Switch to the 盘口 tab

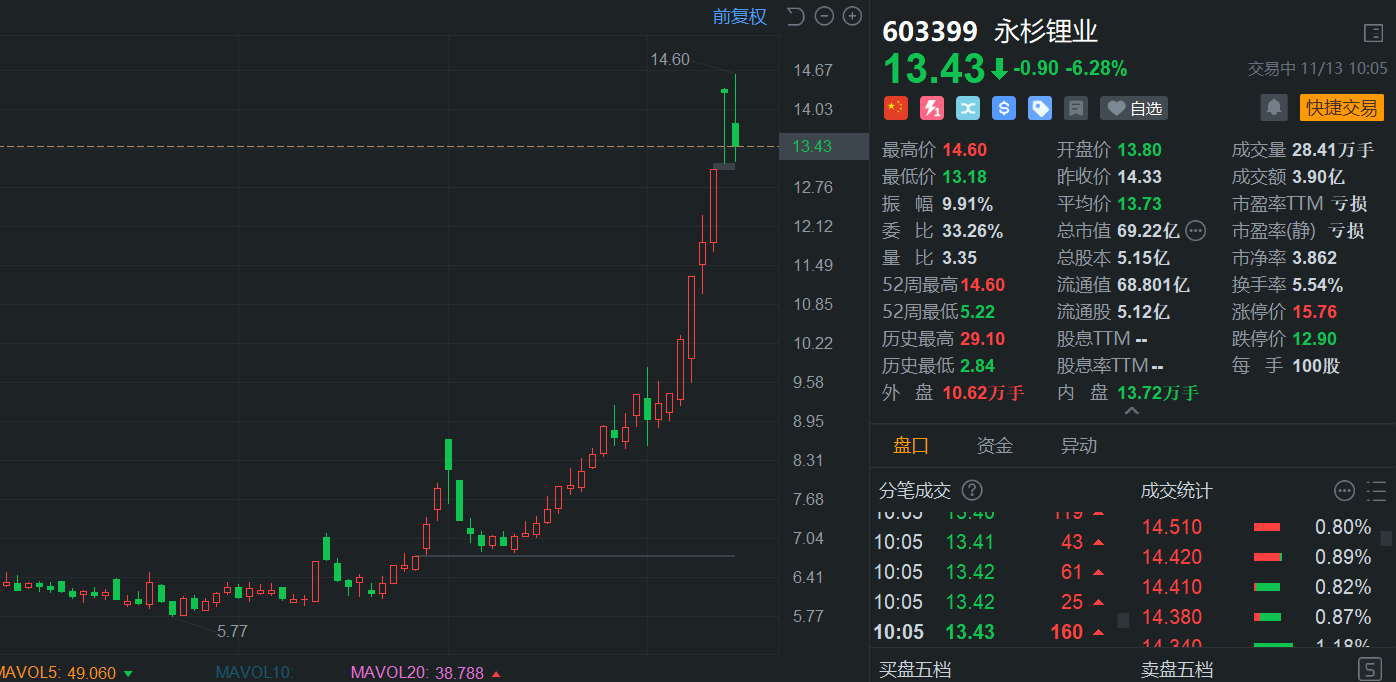[x=911, y=446]
